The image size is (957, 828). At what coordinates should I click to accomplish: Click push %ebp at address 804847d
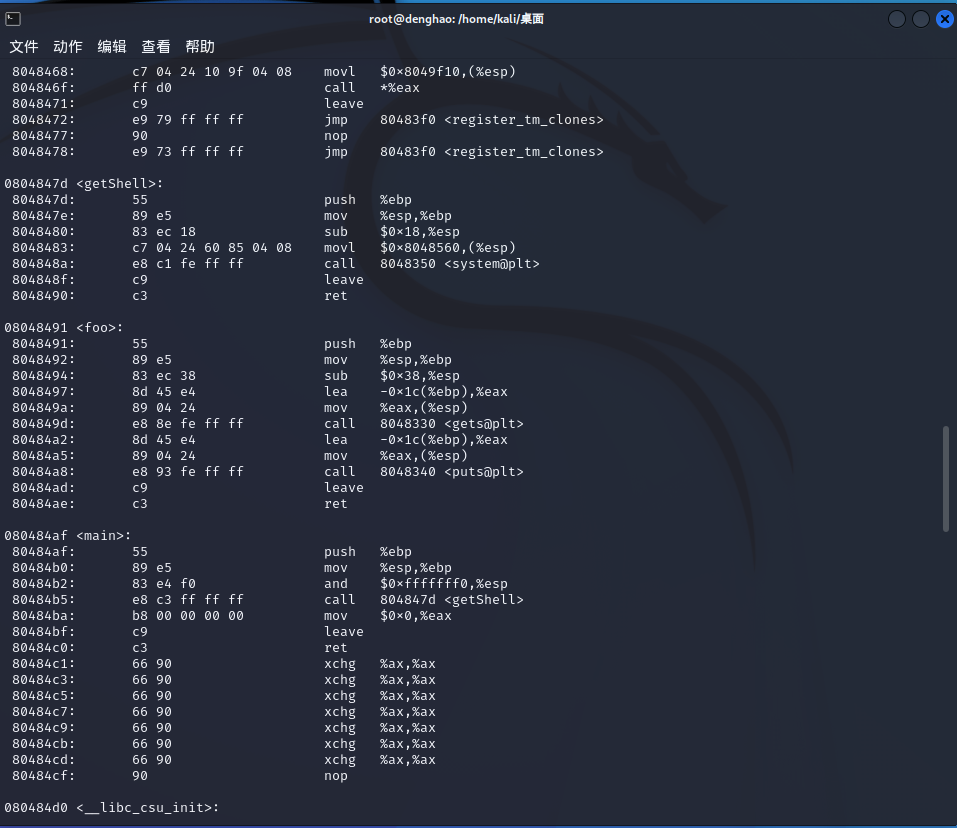pos(368,200)
